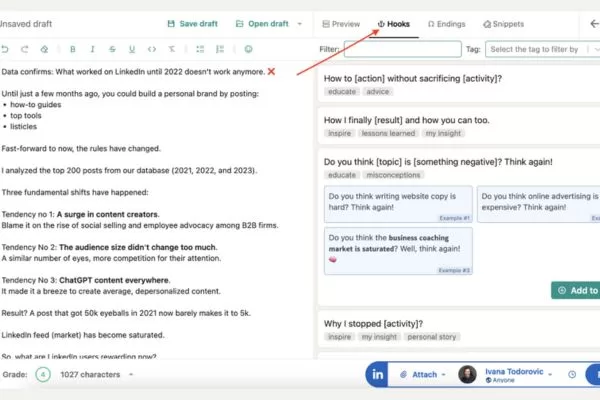Click the grade score circle

pyautogui.click(x=43, y=374)
